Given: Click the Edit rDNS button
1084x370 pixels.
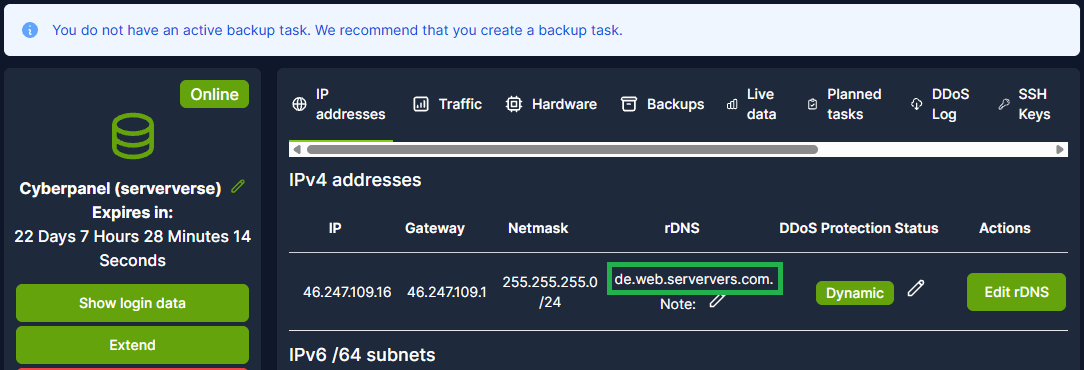Looking at the screenshot, I should [1016, 292].
